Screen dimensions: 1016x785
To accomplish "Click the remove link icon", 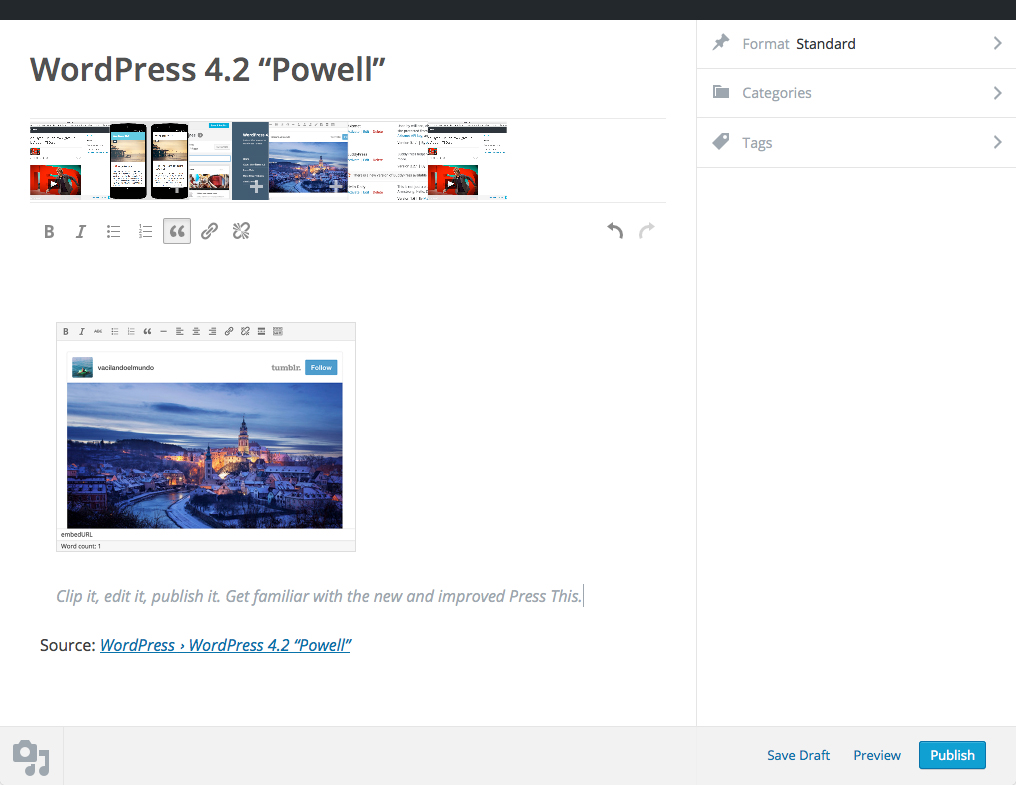I will pyautogui.click(x=241, y=231).
